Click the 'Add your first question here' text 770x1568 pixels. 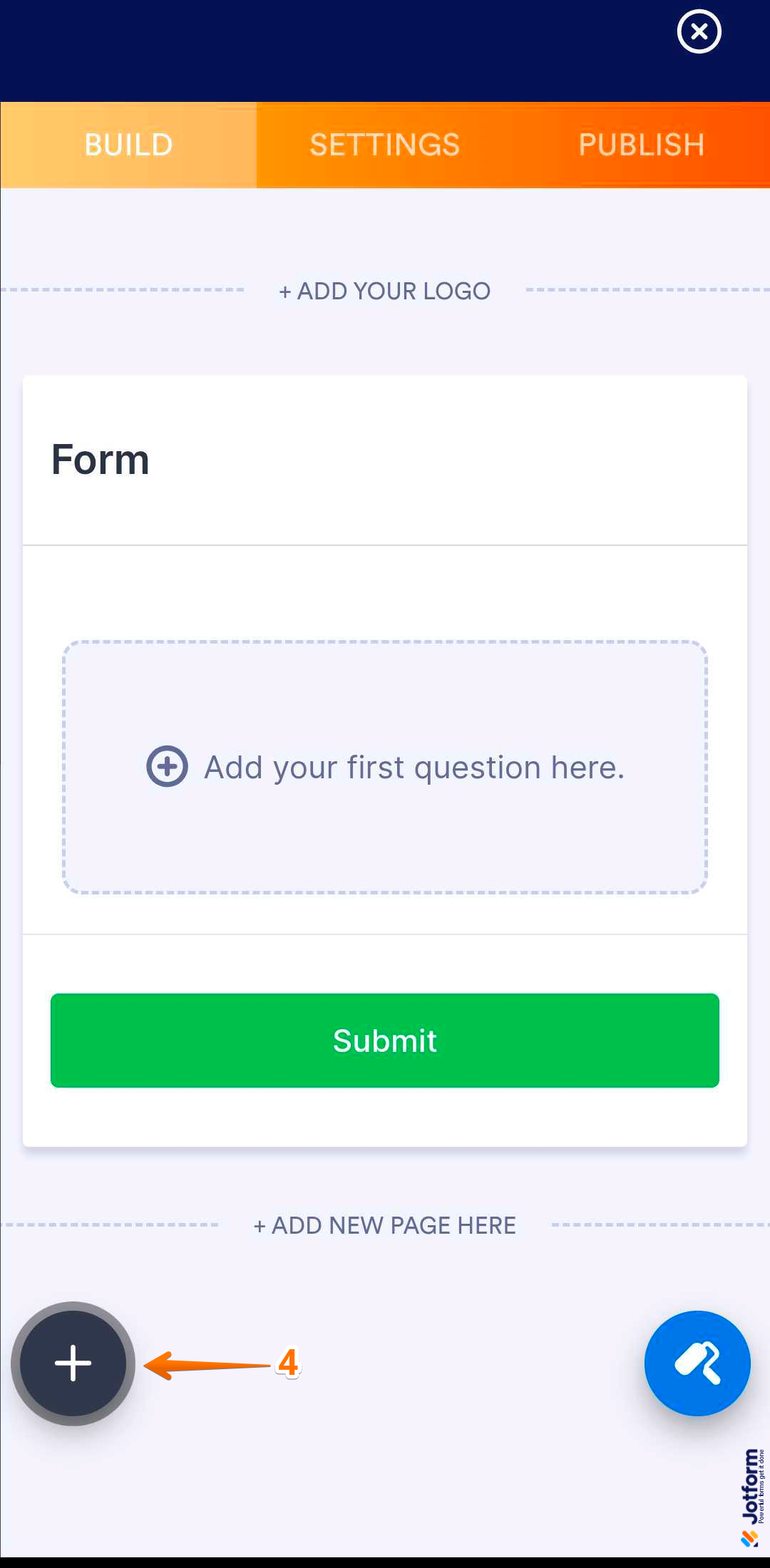coord(414,768)
